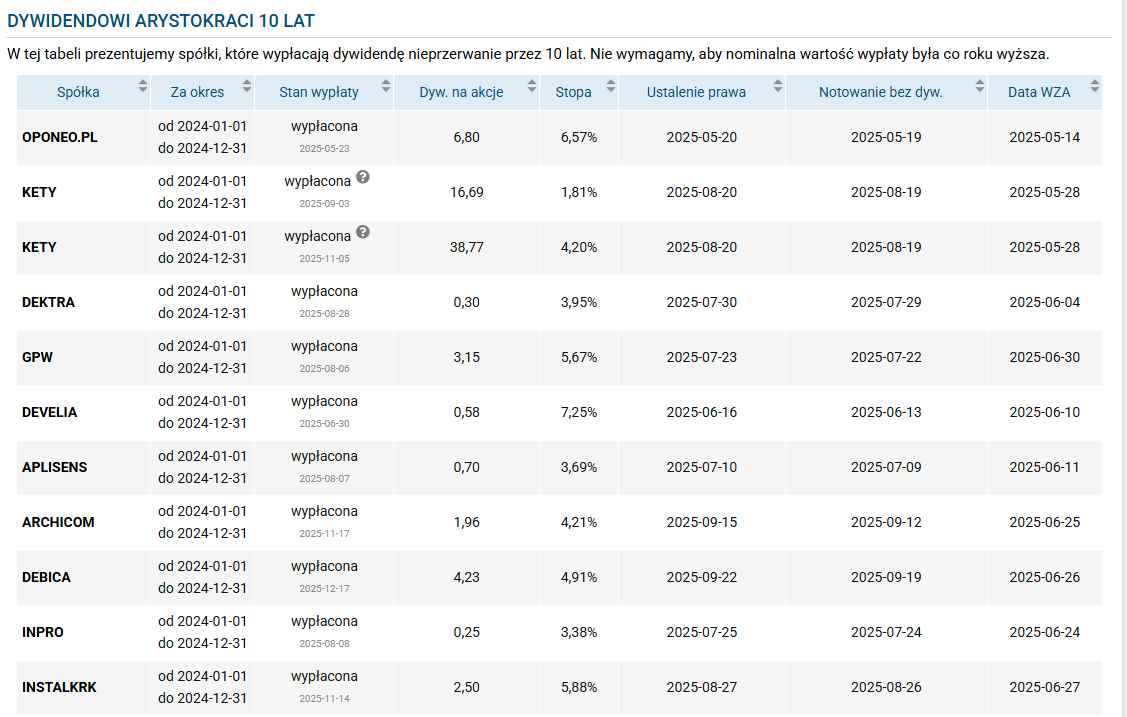Click INSTALKRK dividend value 2,50
Screen dimensions: 1127x717
click(x=466, y=688)
